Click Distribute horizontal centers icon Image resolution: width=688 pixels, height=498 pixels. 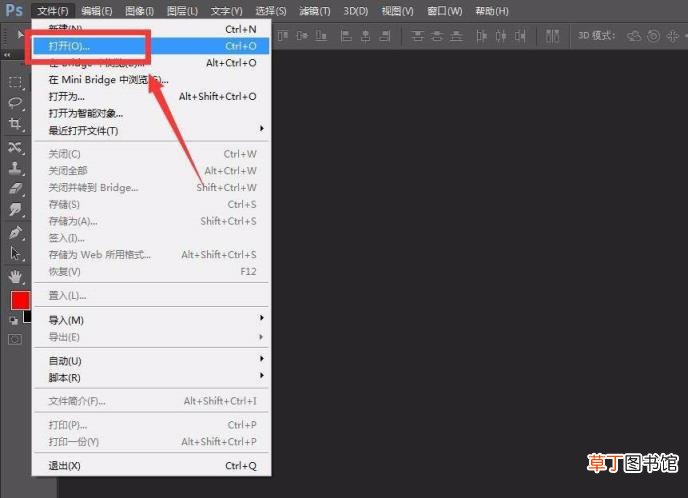click(x=501, y=36)
